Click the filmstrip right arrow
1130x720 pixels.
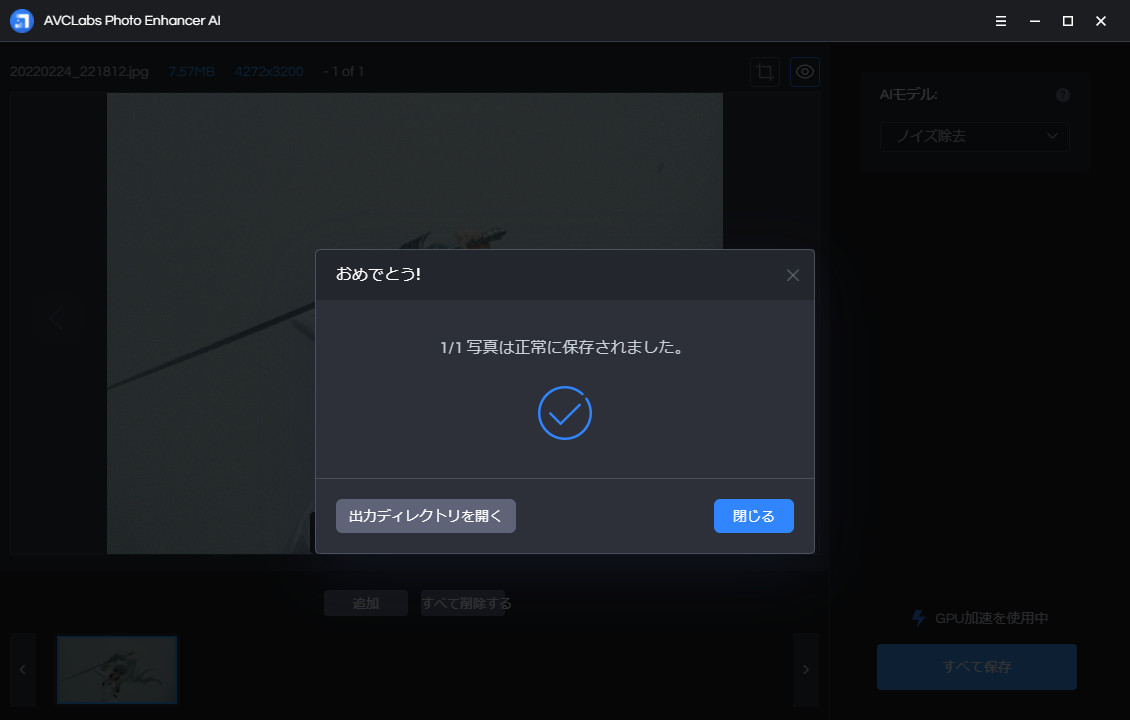tap(806, 670)
